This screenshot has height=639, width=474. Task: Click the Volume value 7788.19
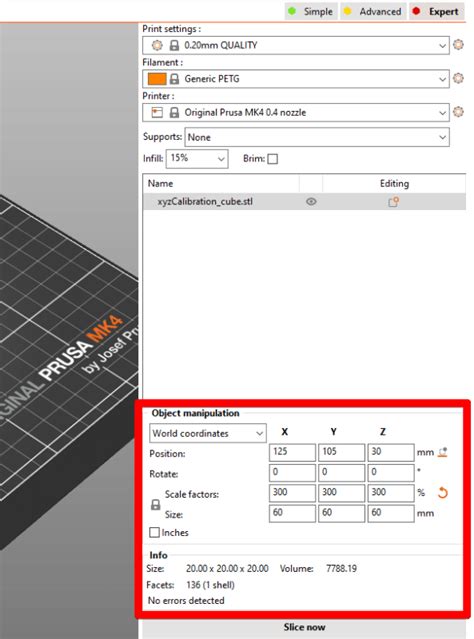[342, 568]
